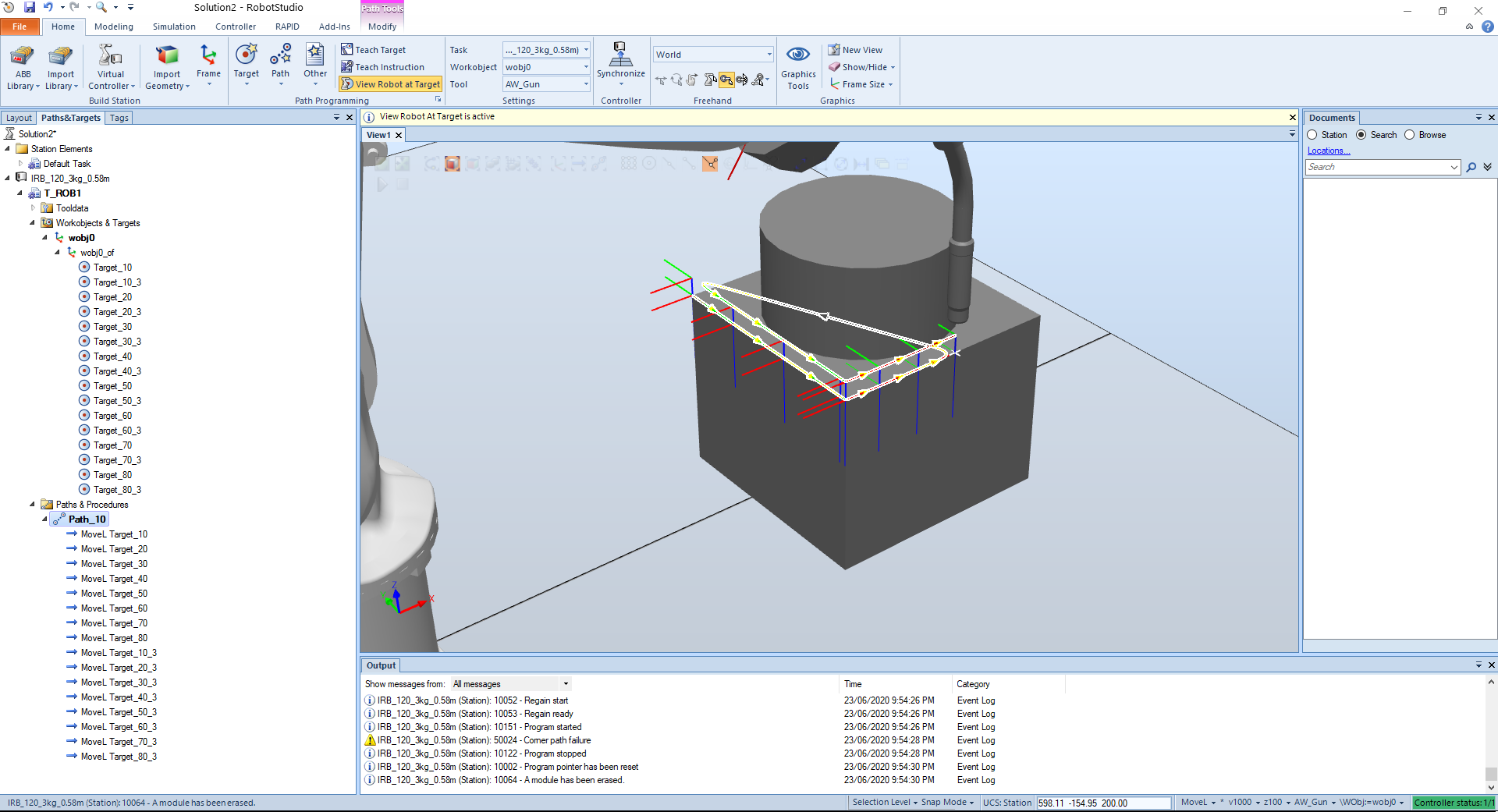Click the Frame tool icon
The height and width of the screenshot is (812, 1498).
pos(208,56)
